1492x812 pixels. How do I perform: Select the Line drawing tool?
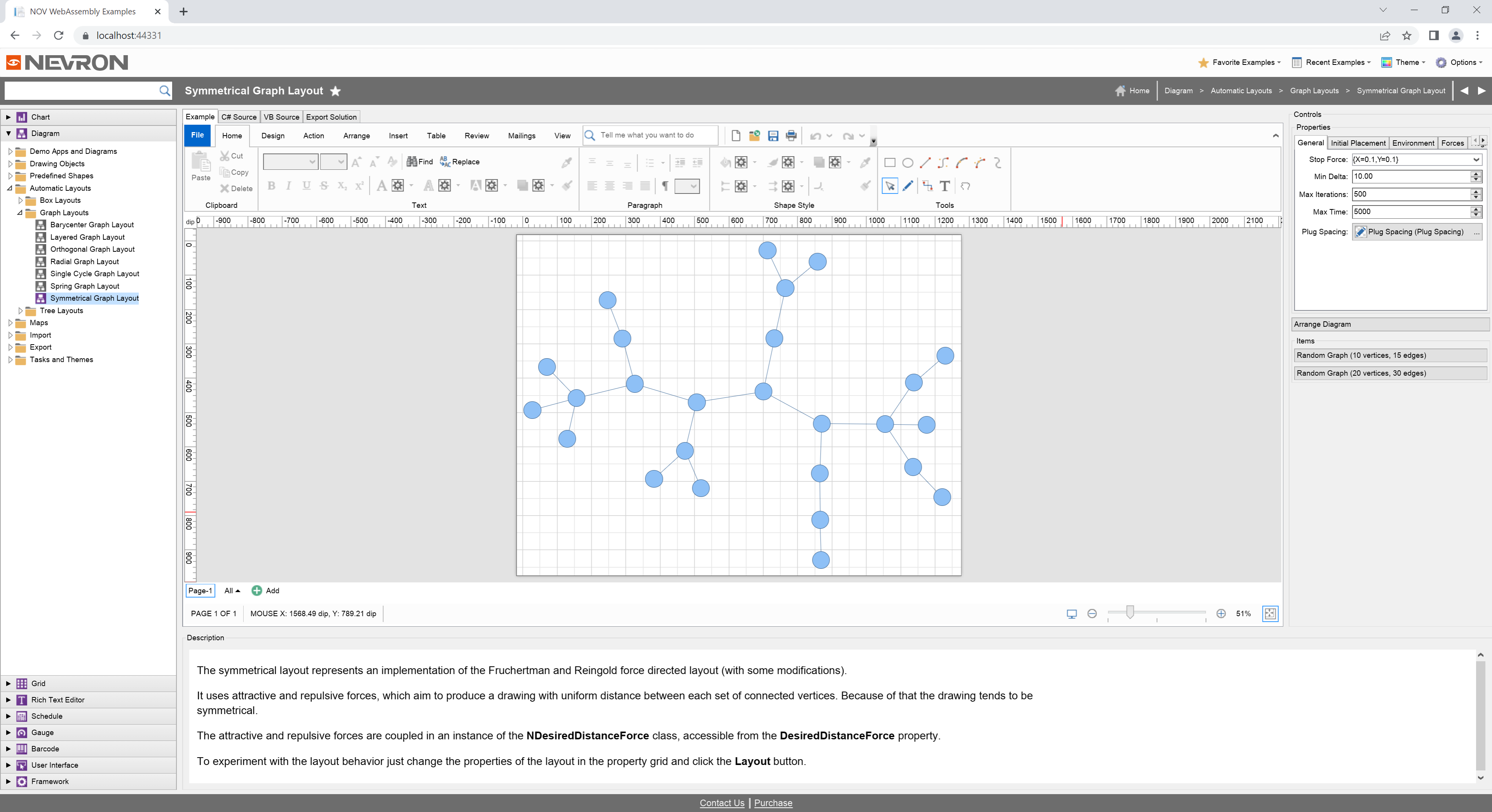(925, 163)
